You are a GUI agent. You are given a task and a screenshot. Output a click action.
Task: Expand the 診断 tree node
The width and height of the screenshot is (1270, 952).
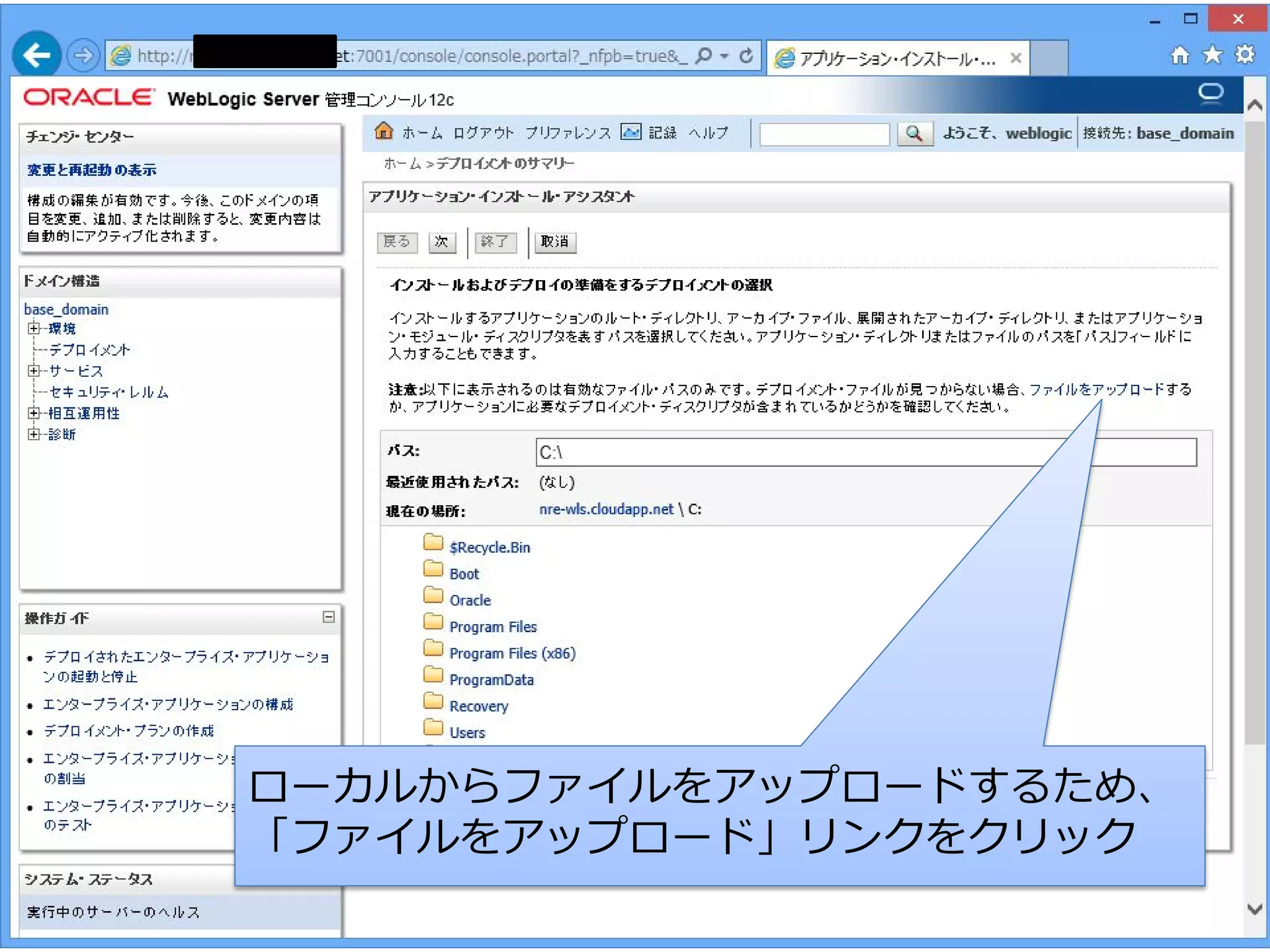click(34, 434)
